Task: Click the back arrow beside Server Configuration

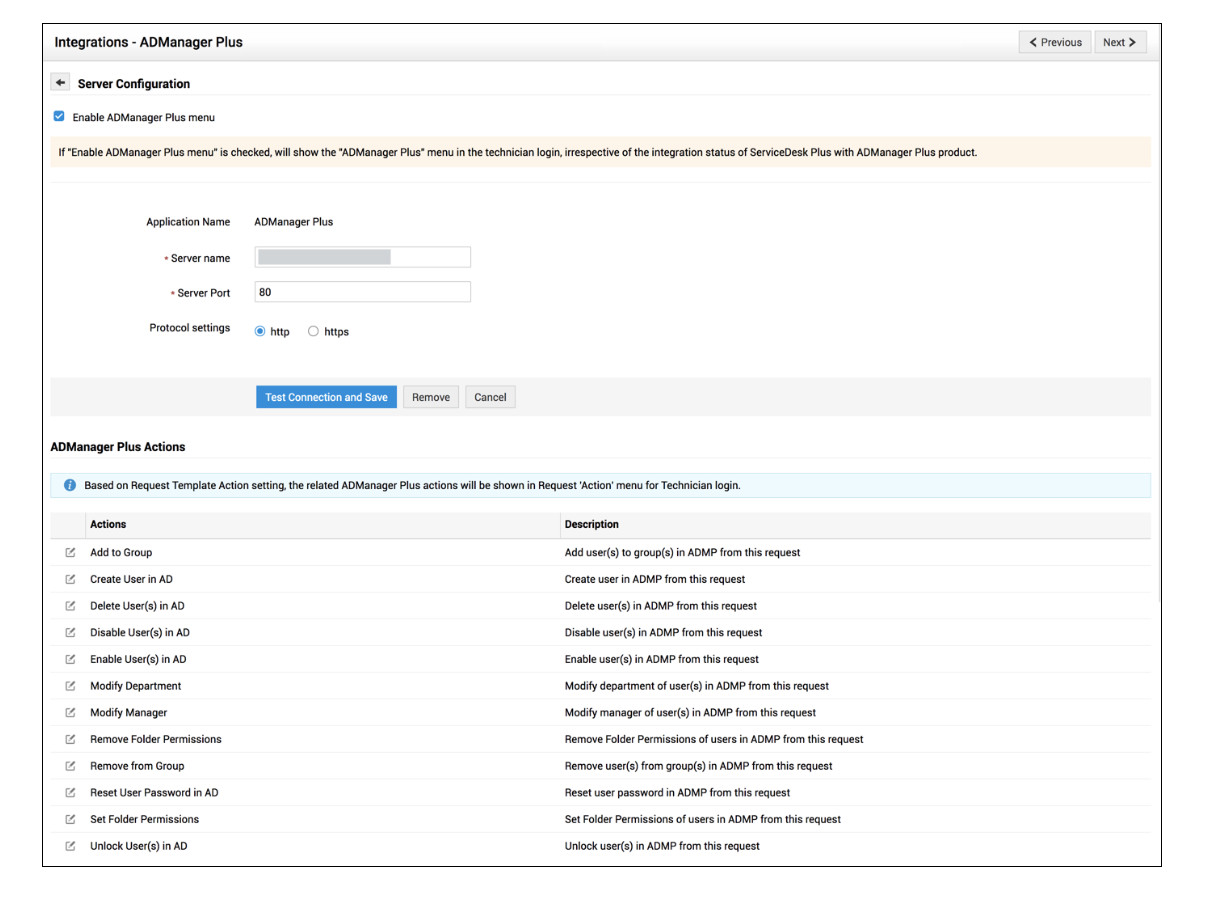Action: point(60,83)
